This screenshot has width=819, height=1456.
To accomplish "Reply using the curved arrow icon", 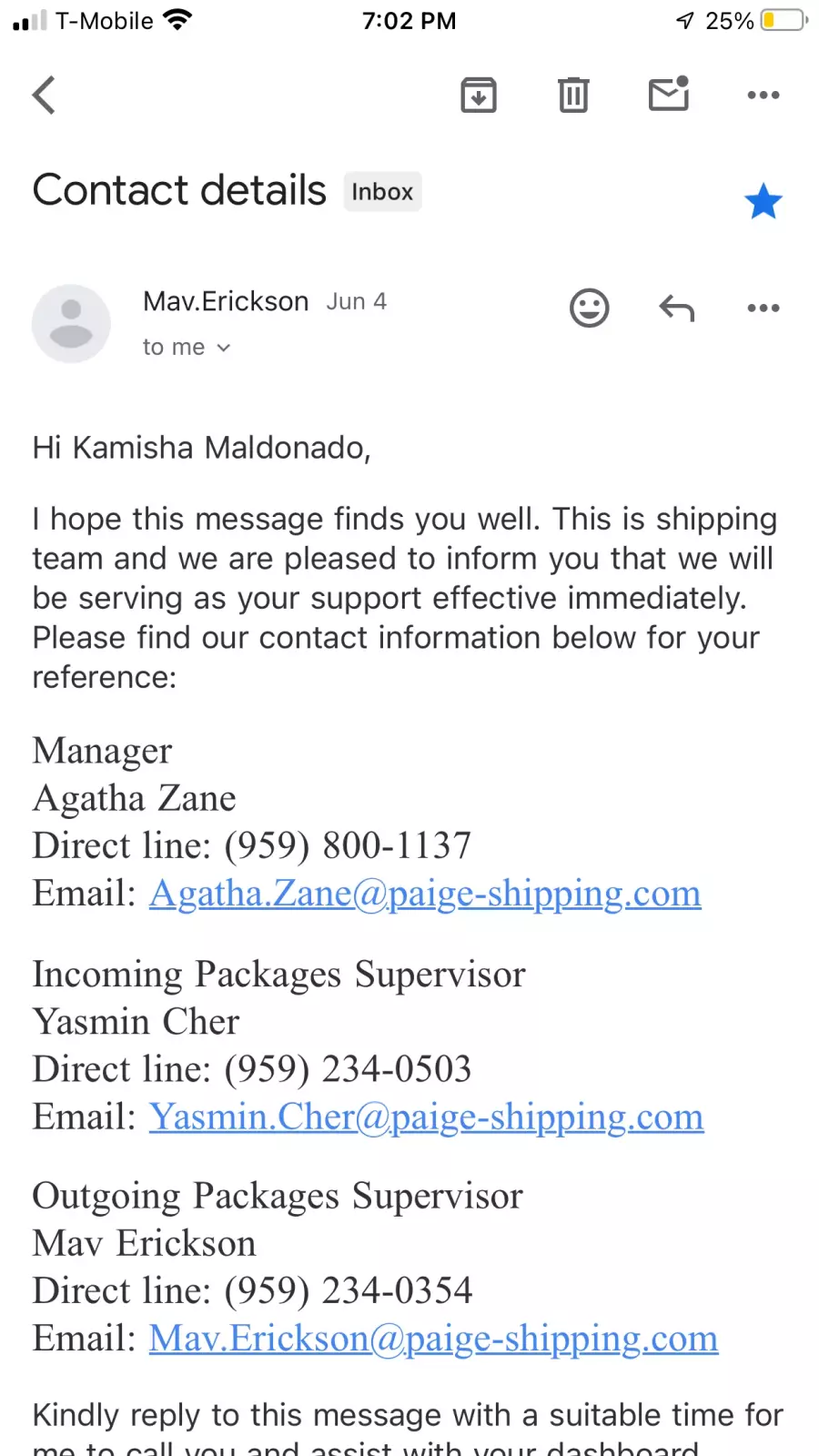I will point(676,308).
